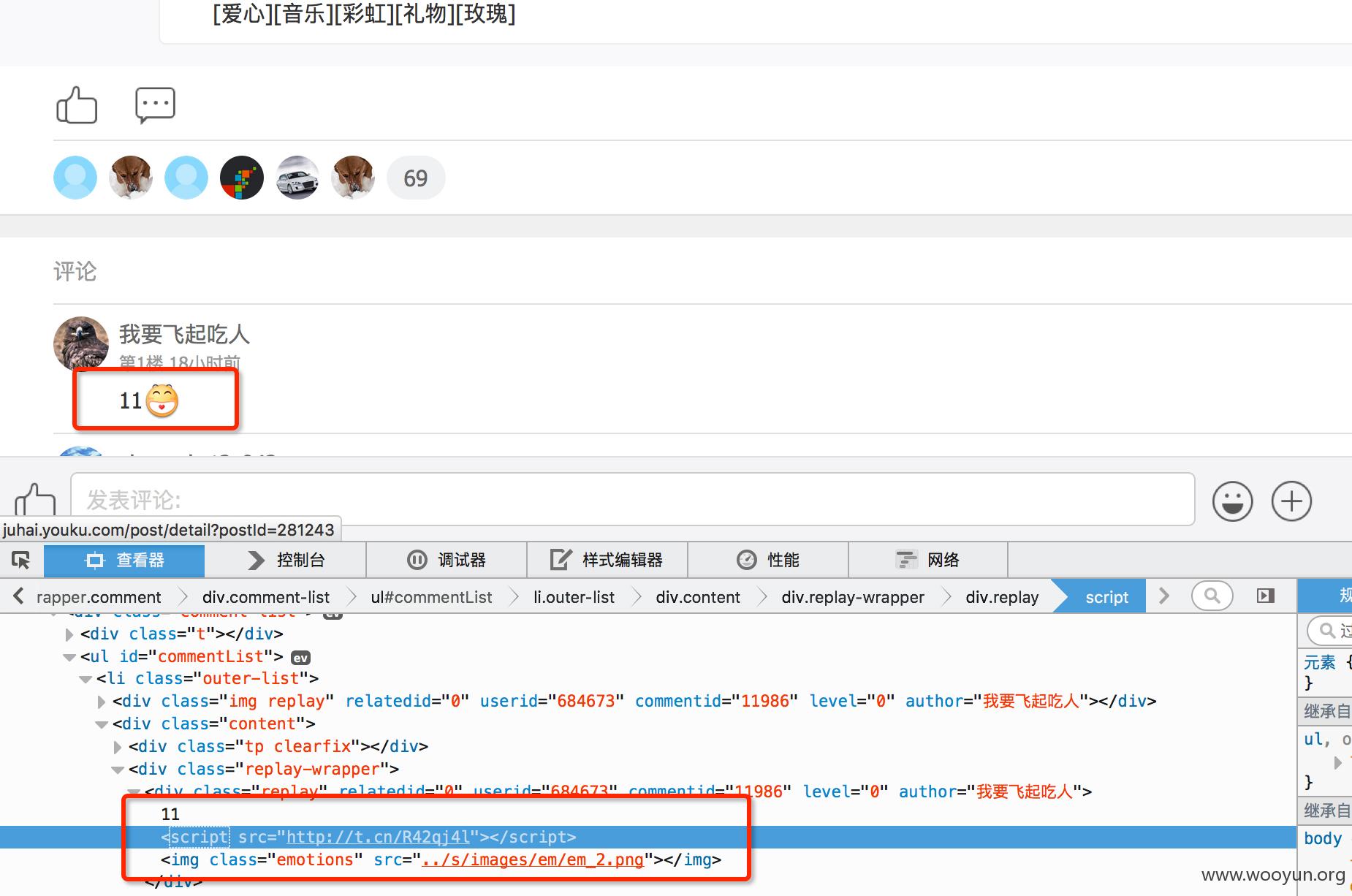
Task: Select the div.replay breadcrumb
Action: [x=1002, y=597]
